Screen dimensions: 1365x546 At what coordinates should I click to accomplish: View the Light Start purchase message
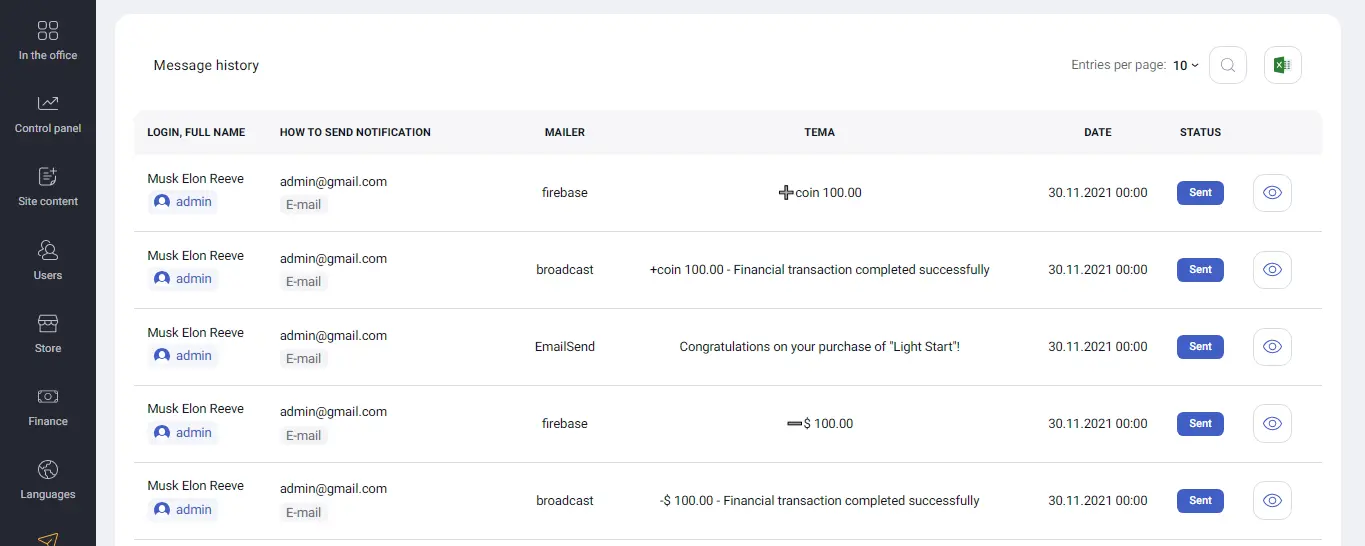point(1272,347)
